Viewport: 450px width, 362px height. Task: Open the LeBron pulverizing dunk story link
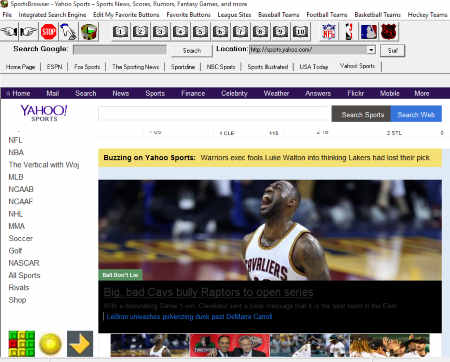pos(189,316)
